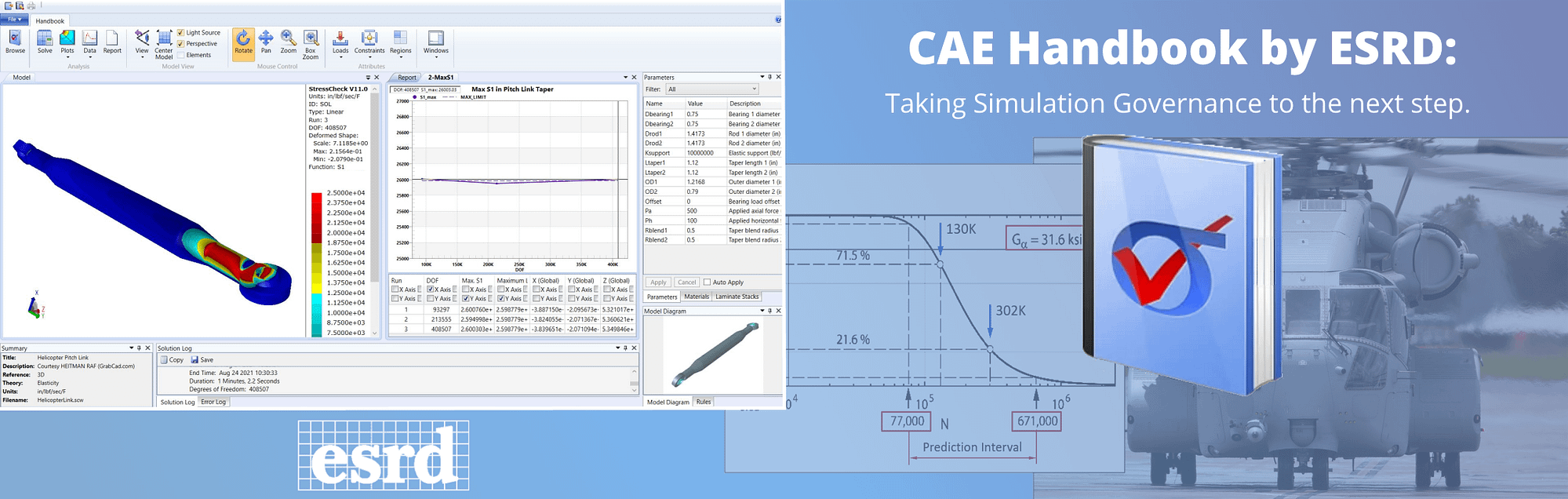Open the Windows dropdown in the ribbon
This screenshot has height=499, width=1568.
[x=436, y=44]
